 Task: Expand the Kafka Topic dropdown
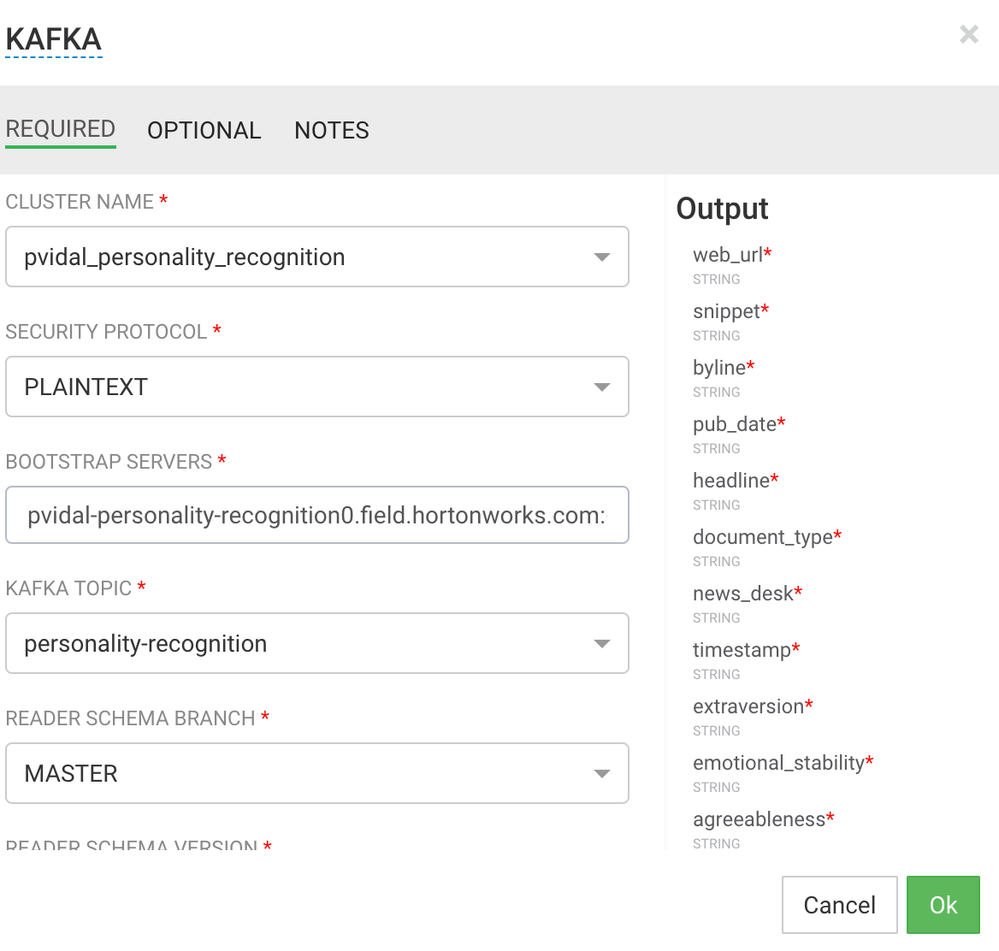[x=317, y=643]
